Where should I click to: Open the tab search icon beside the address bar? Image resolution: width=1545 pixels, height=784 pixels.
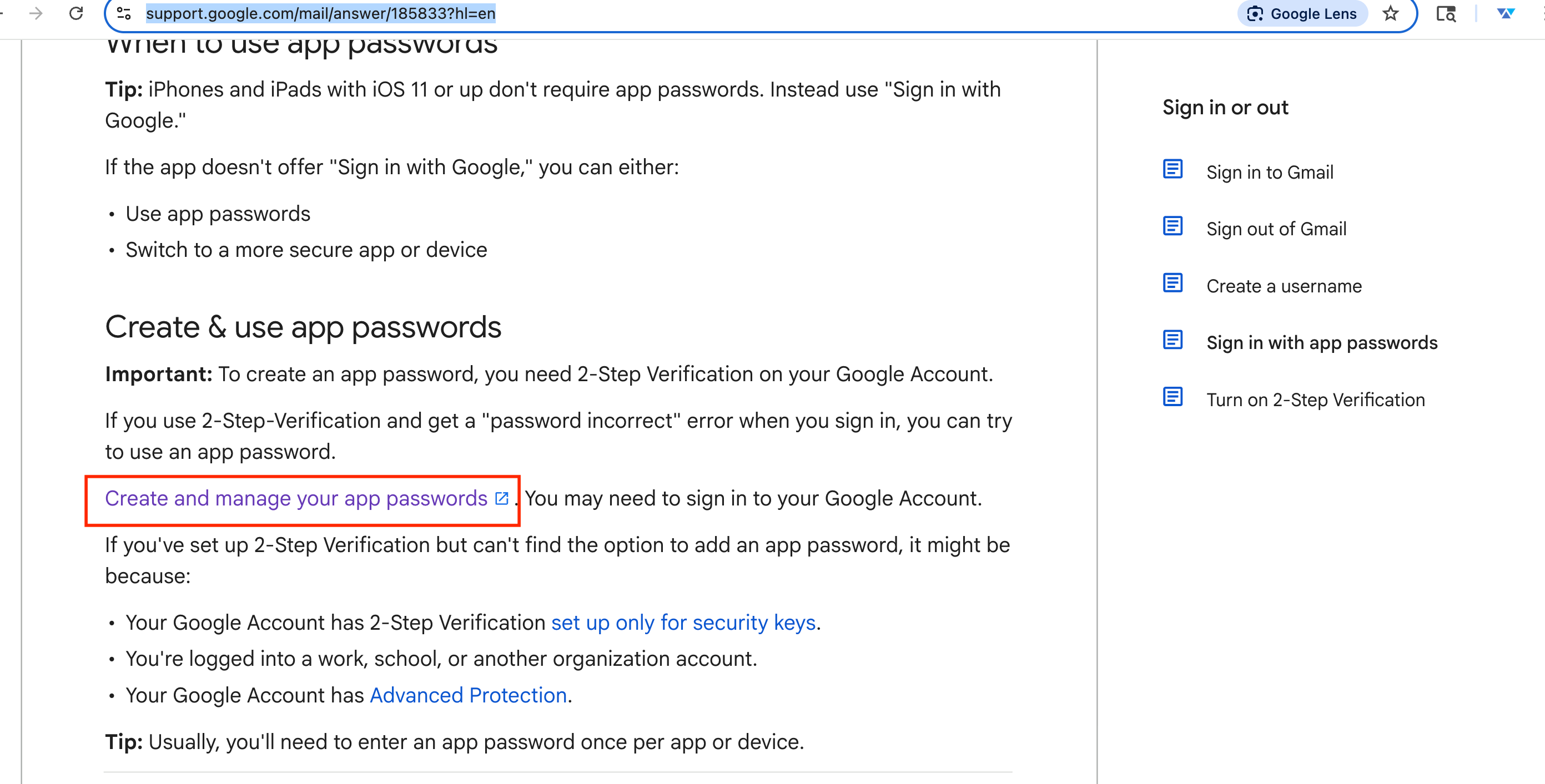(x=1446, y=13)
